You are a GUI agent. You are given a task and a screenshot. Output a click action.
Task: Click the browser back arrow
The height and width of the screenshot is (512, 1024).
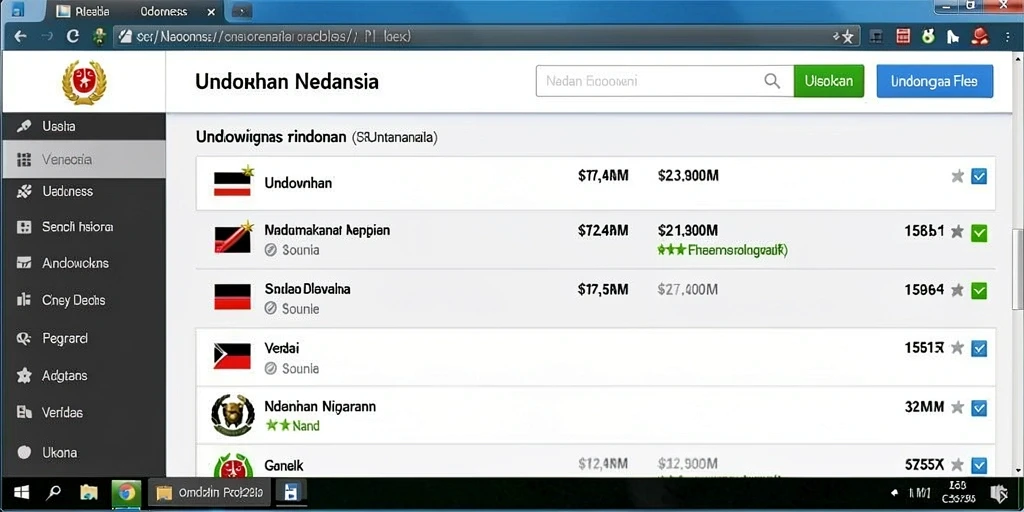point(20,37)
